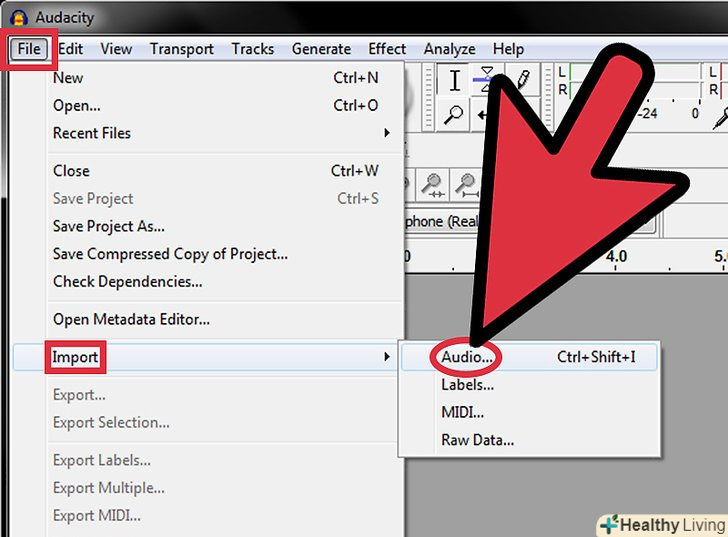Click the 0 dB mark on meter
The height and width of the screenshot is (537, 728).
pos(695,114)
